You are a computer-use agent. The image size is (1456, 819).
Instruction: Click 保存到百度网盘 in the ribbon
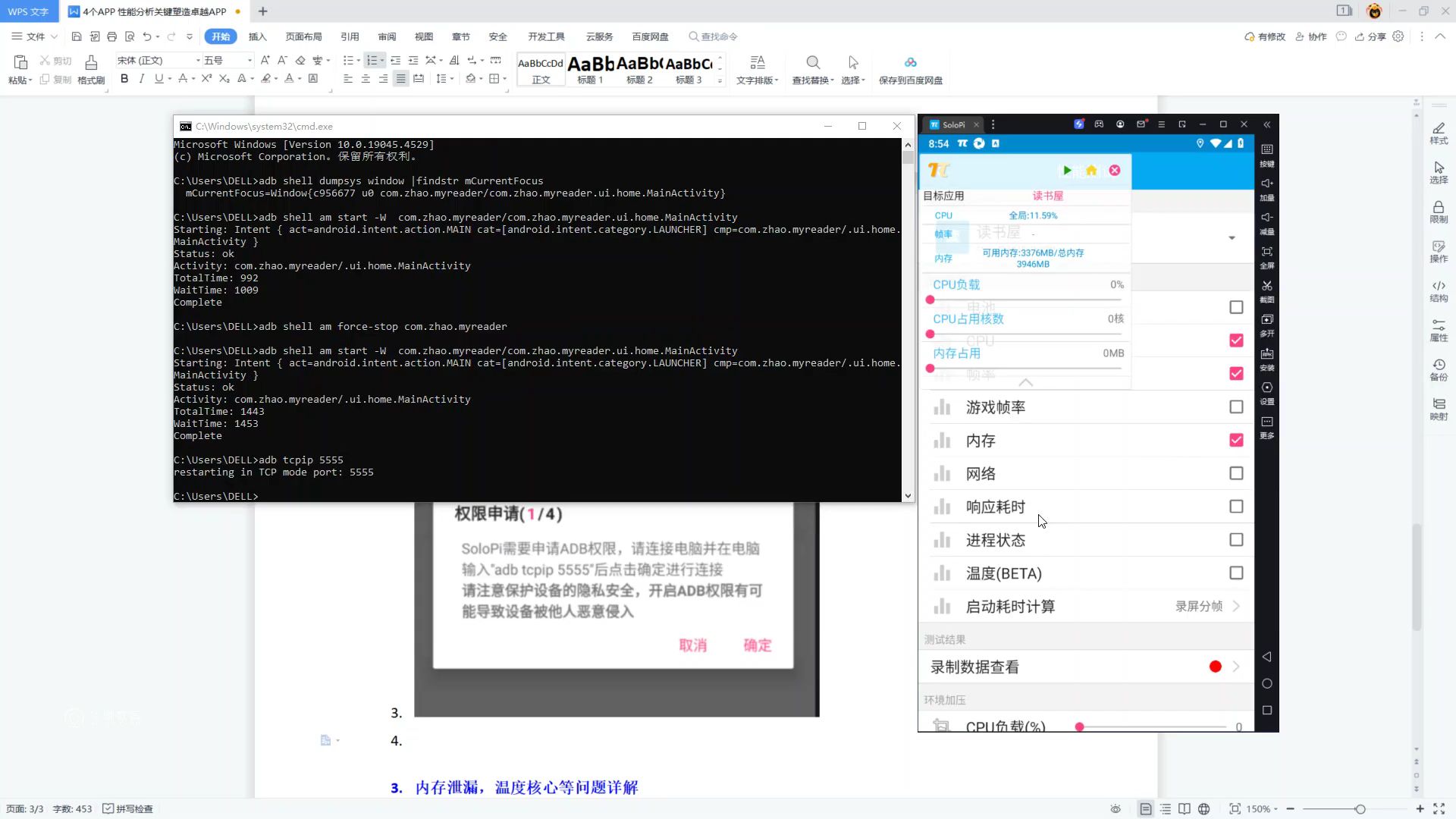910,70
